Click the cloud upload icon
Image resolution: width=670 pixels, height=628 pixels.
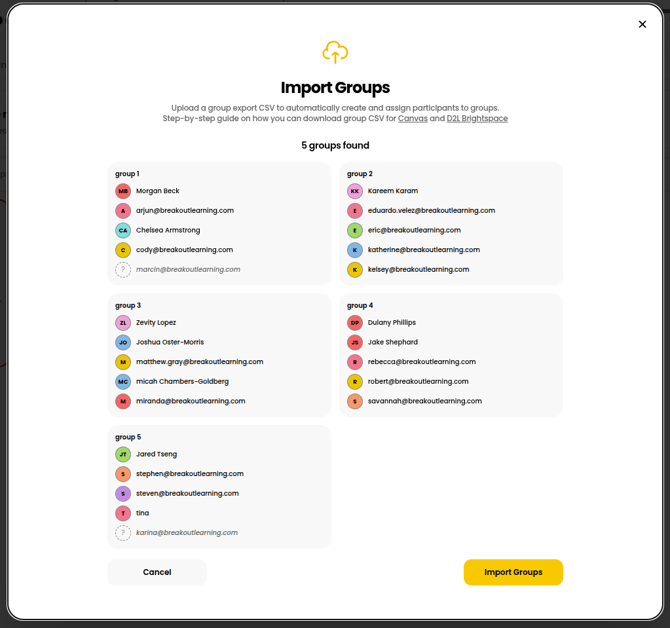(335, 52)
